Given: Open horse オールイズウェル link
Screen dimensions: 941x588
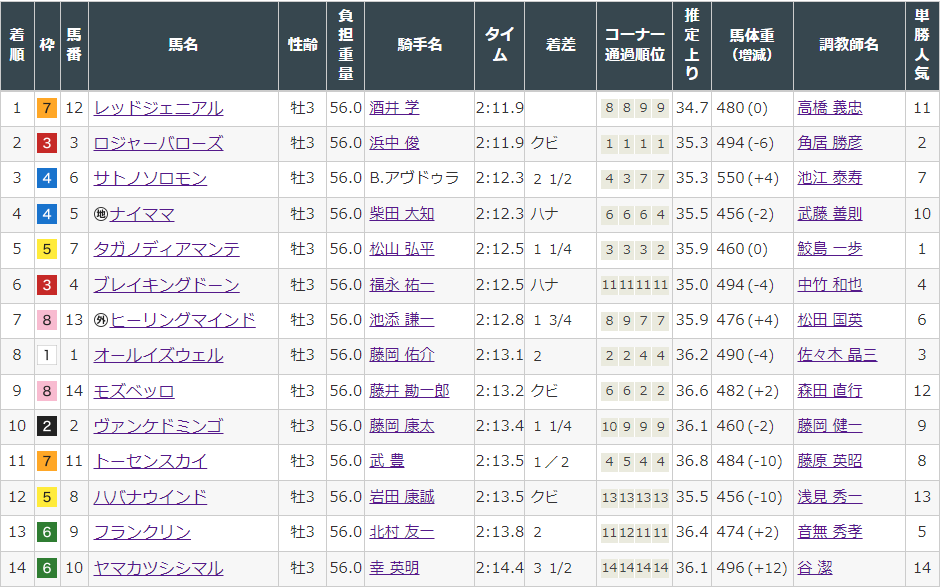Looking at the screenshot, I should coord(158,355).
